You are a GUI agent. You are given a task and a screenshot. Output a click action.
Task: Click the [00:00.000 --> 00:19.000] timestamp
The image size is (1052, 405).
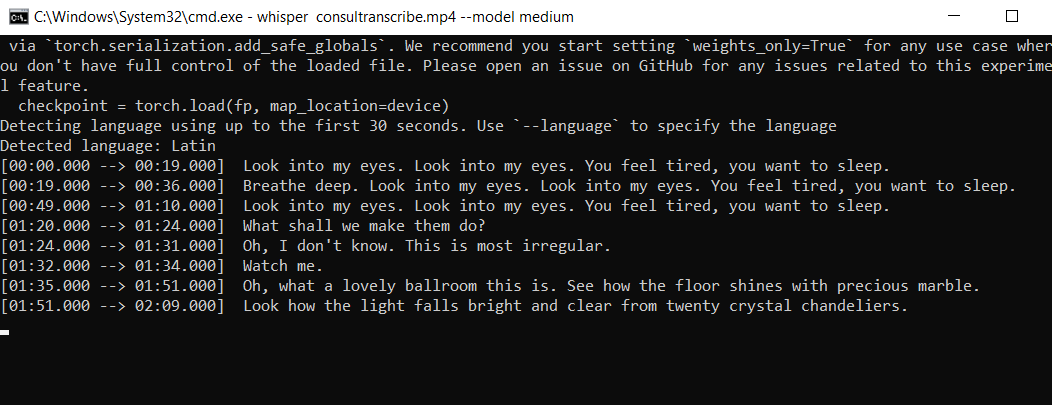(112, 166)
